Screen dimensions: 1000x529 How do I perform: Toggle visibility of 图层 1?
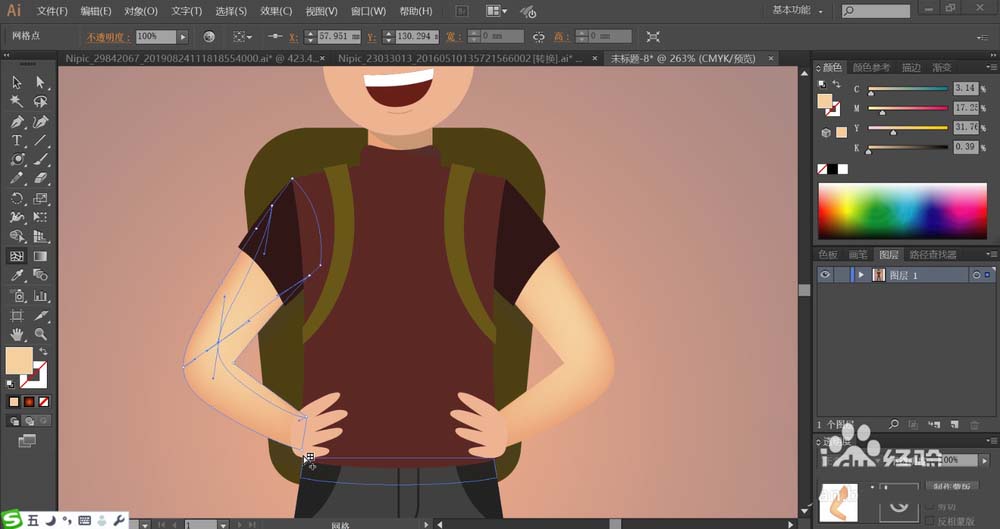(824, 275)
